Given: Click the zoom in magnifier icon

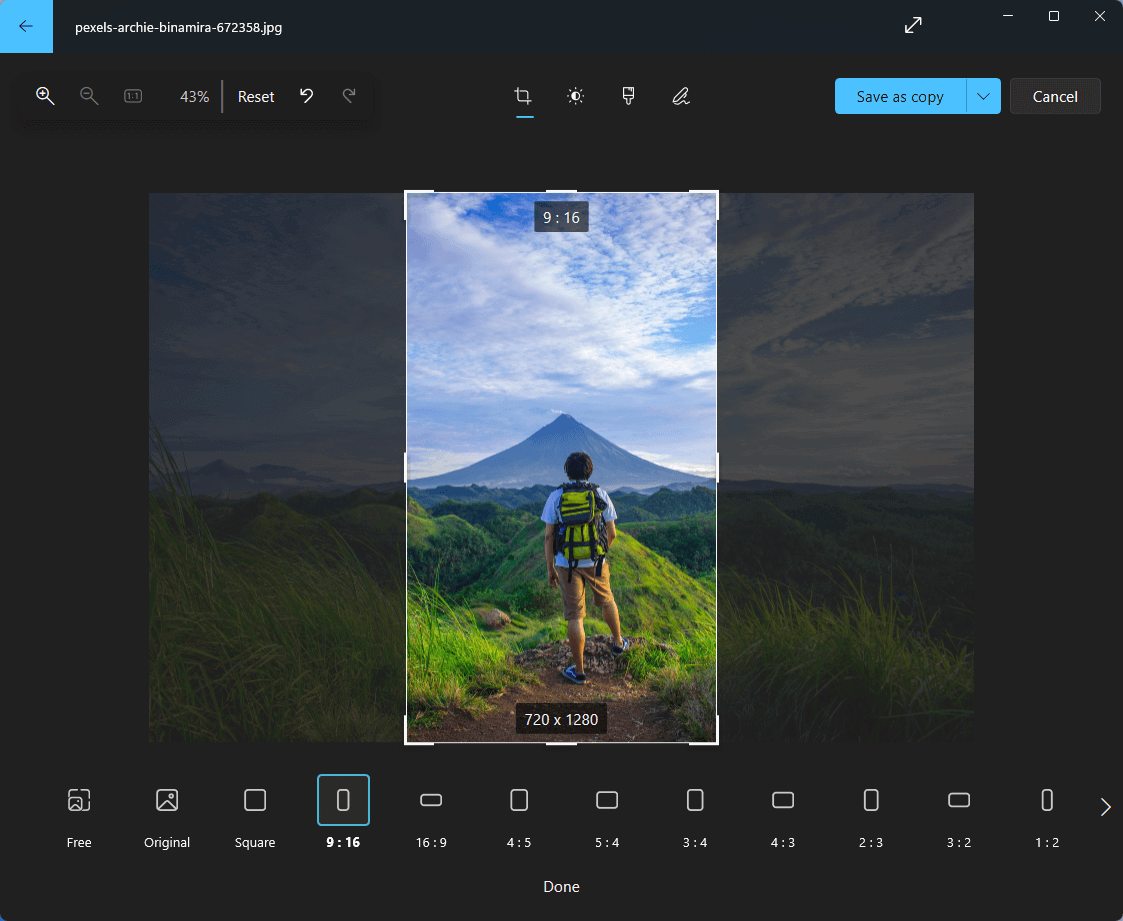Looking at the screenshot, I should 45,96.
